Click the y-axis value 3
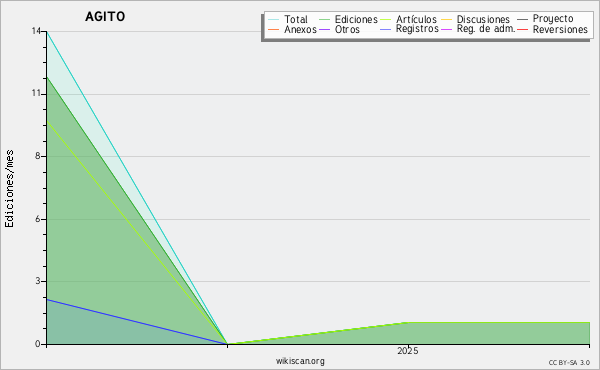600x370 pixels. click(x=38, y=281)
